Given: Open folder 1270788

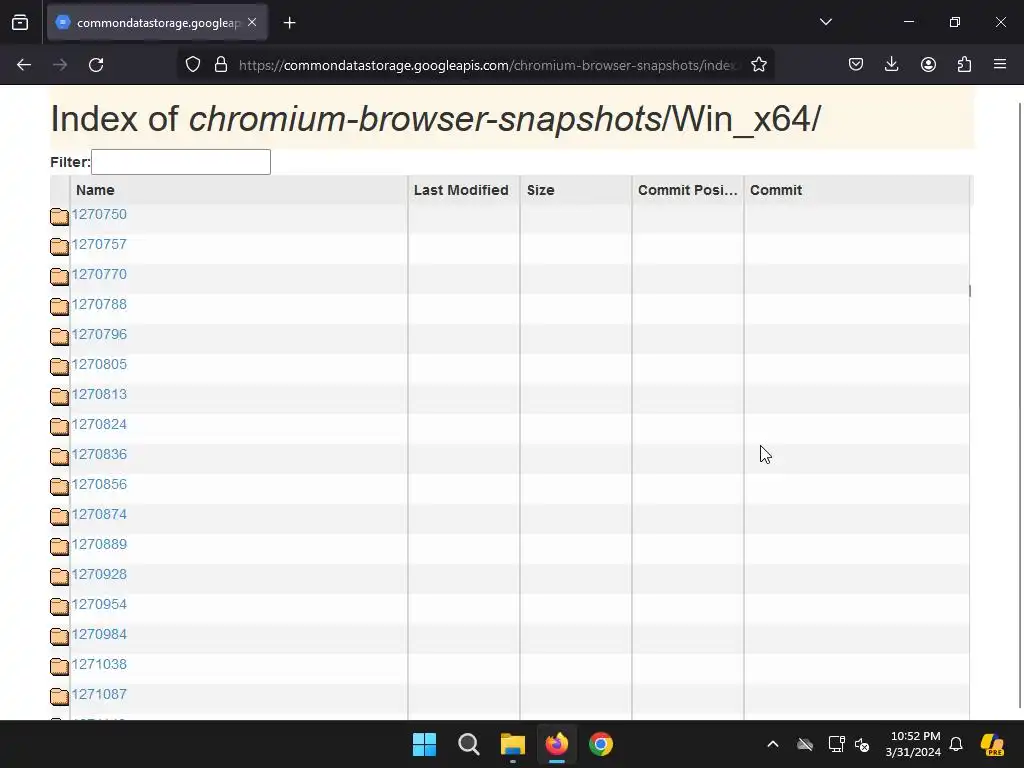Looking at the screenshot, I should pos(99,304).
